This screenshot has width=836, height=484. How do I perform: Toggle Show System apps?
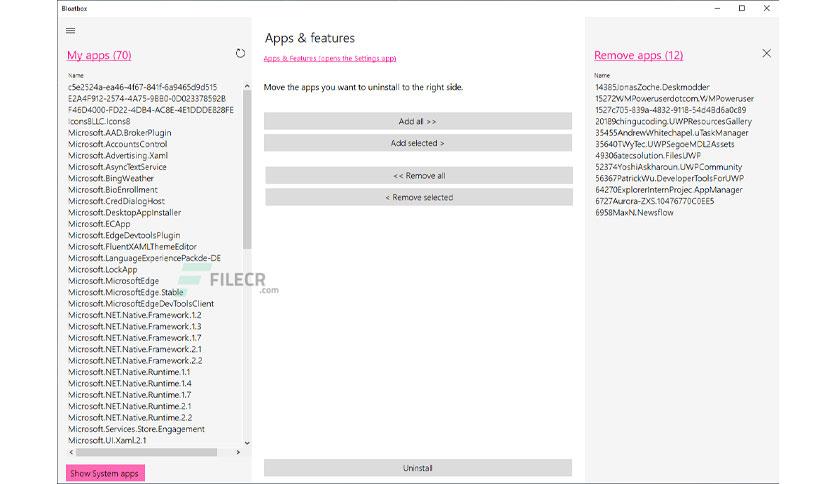(x=105, y=473)
